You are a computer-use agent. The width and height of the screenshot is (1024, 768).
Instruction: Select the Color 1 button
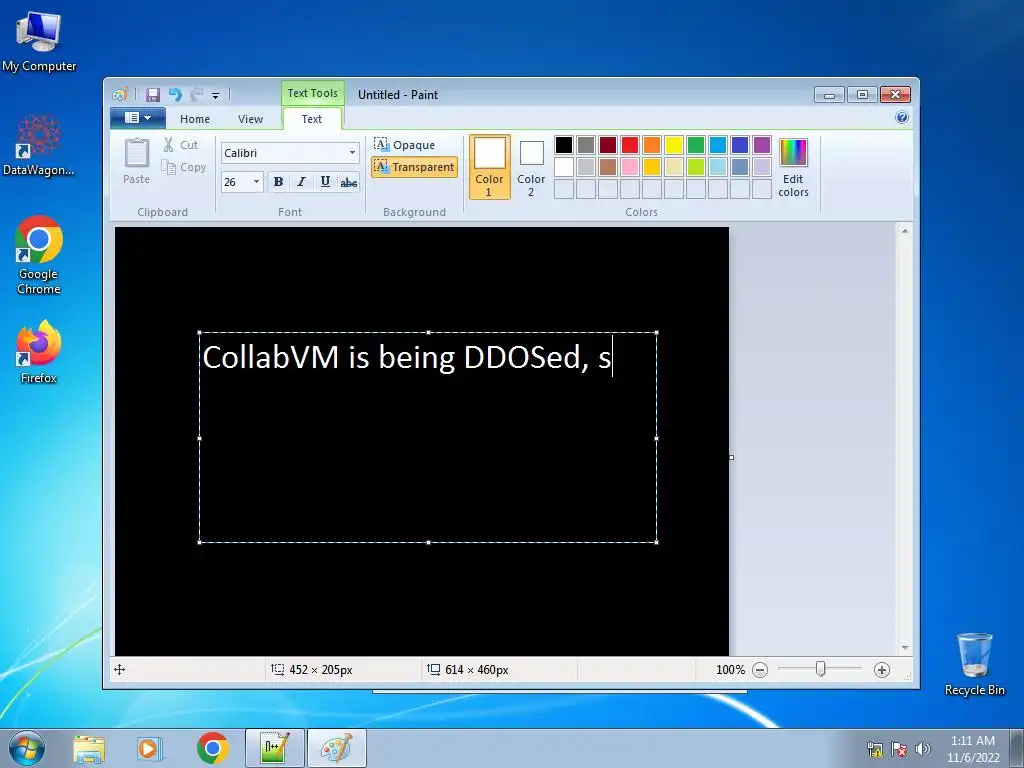489,167
